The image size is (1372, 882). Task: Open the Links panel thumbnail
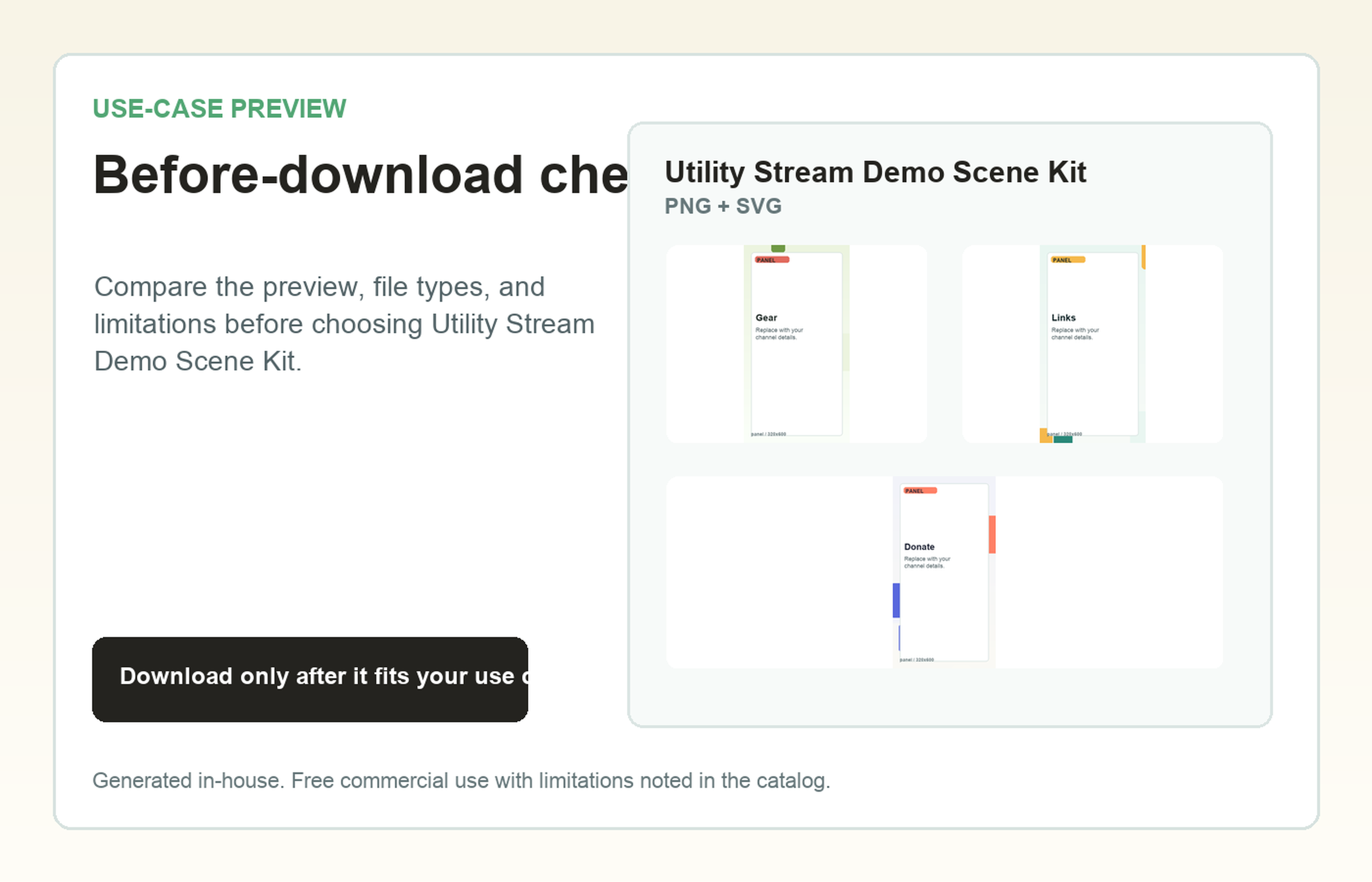tap(1093, 343)
